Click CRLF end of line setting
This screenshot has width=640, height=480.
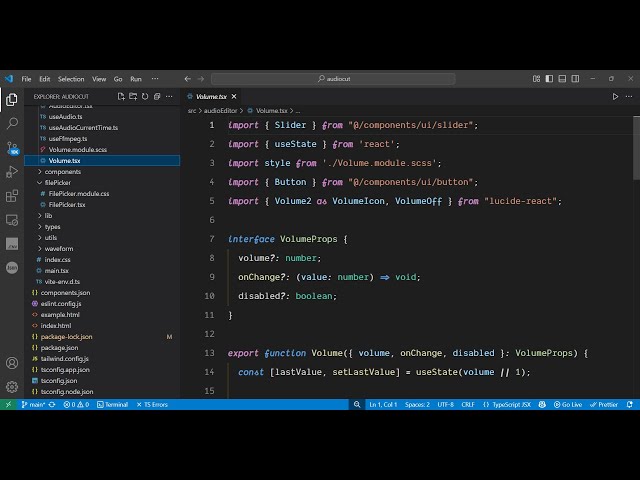(468, 404)
